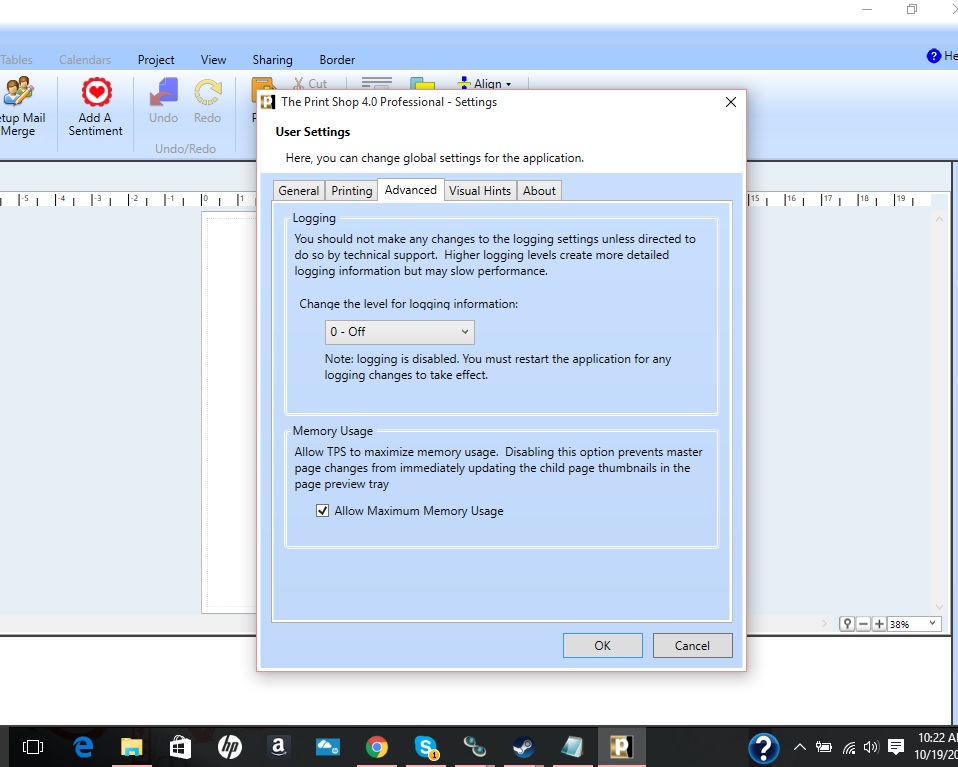Click the Redo icon in the ribbon
Screen dimensions: 958x767
point(208,92)
